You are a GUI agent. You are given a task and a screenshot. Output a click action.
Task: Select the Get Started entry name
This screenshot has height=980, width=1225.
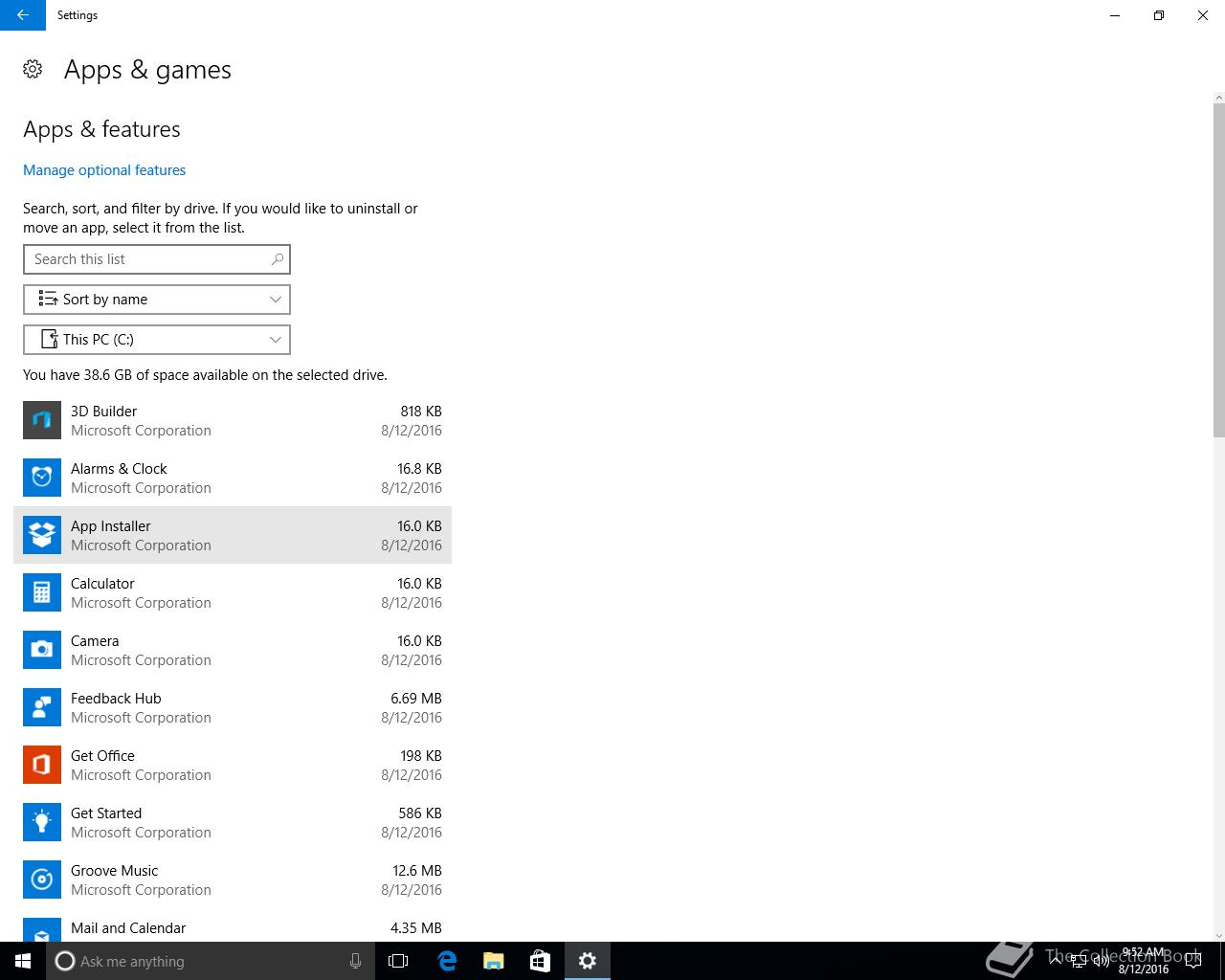pos(106,813)
